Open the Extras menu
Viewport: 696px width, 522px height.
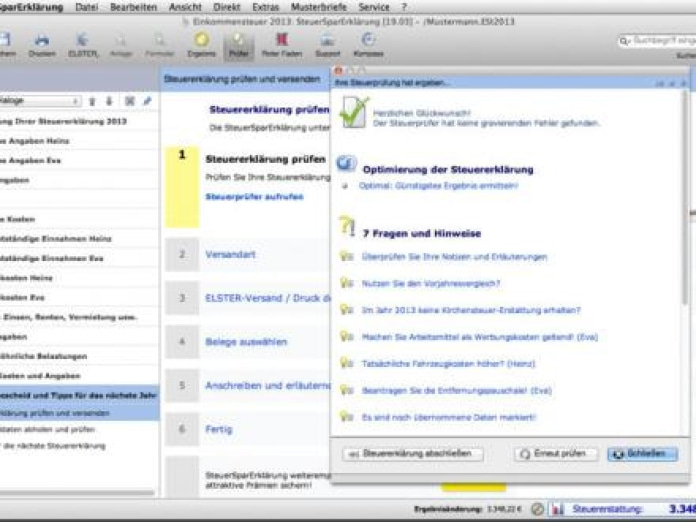pyautogui.click(x=265, y=7)
